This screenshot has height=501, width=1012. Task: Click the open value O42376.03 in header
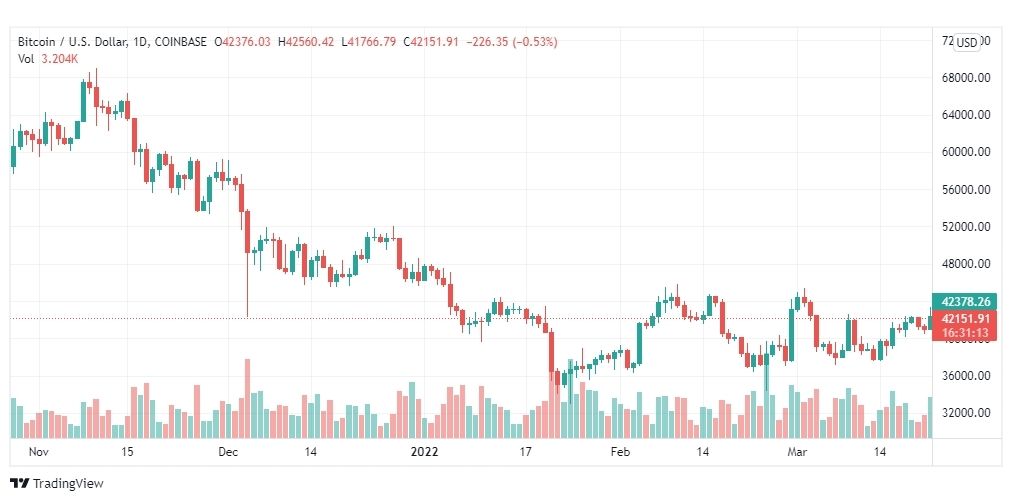246,42
